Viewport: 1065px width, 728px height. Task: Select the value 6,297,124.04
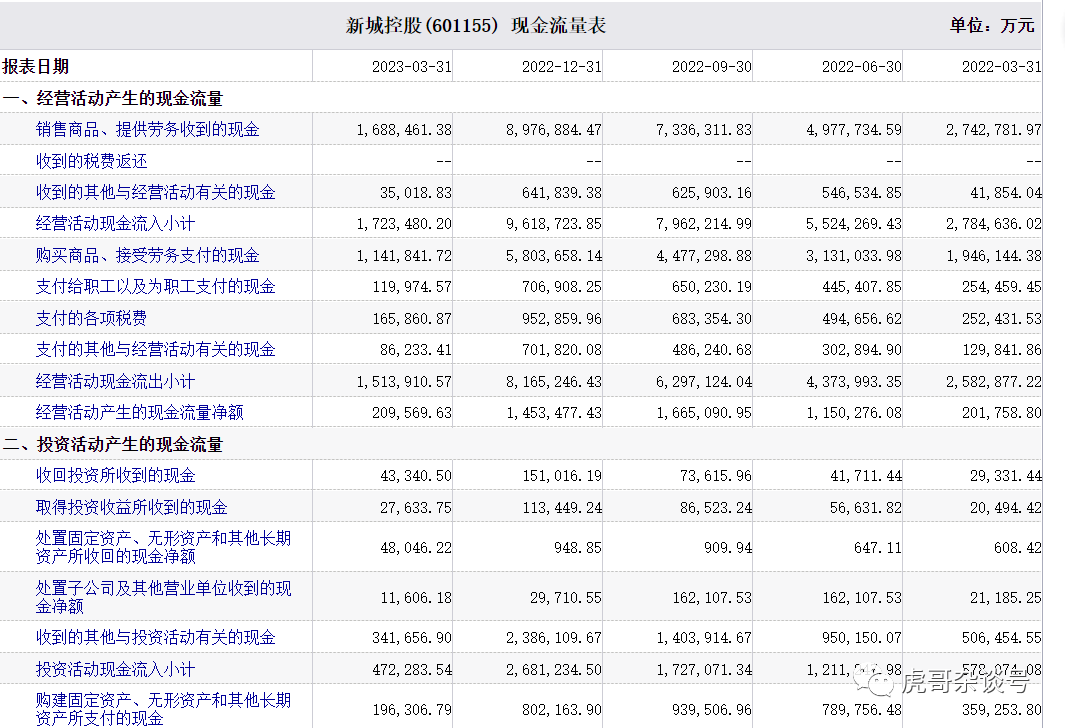[x=704, y=382]
